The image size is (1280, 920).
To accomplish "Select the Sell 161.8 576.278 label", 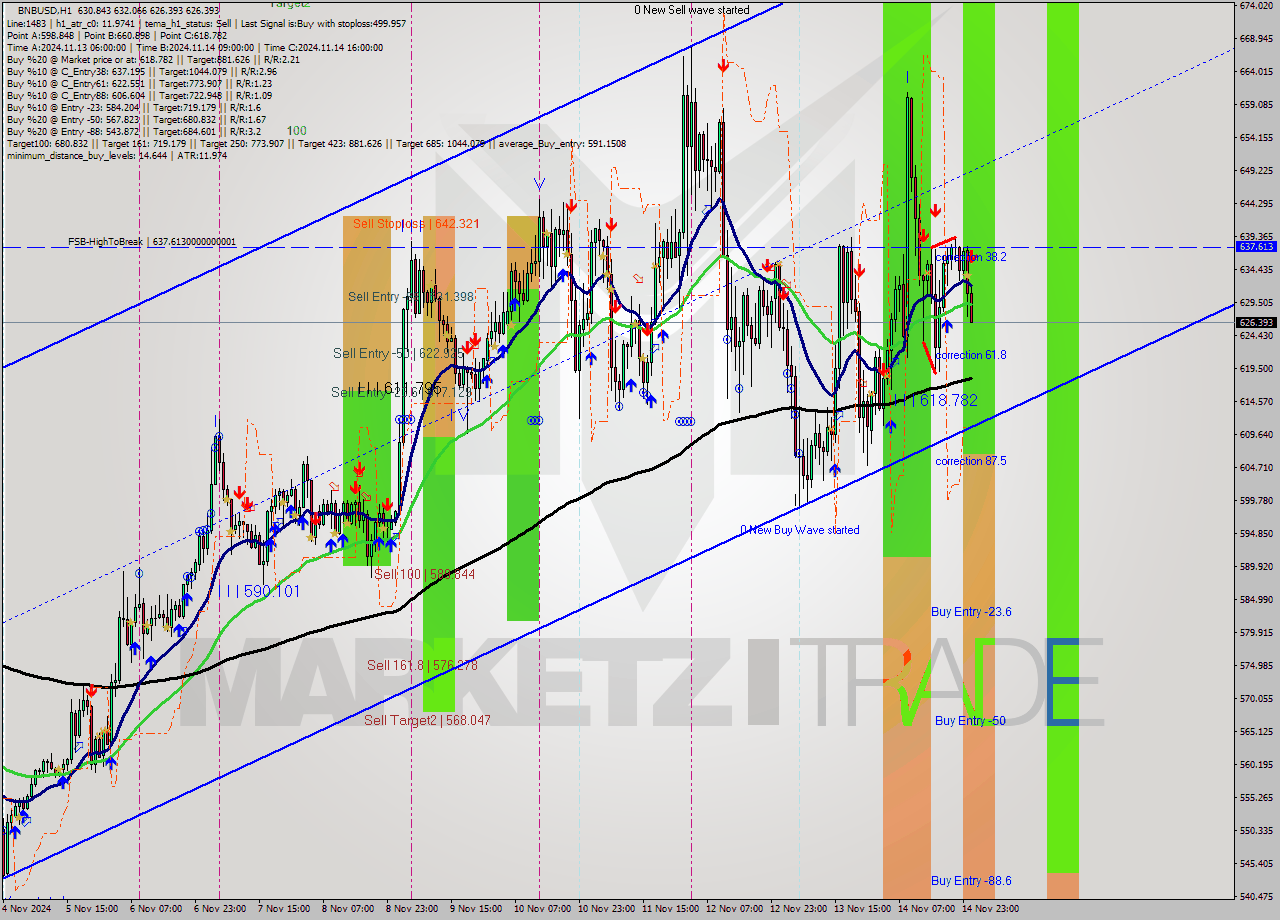I will click(422, 665).
